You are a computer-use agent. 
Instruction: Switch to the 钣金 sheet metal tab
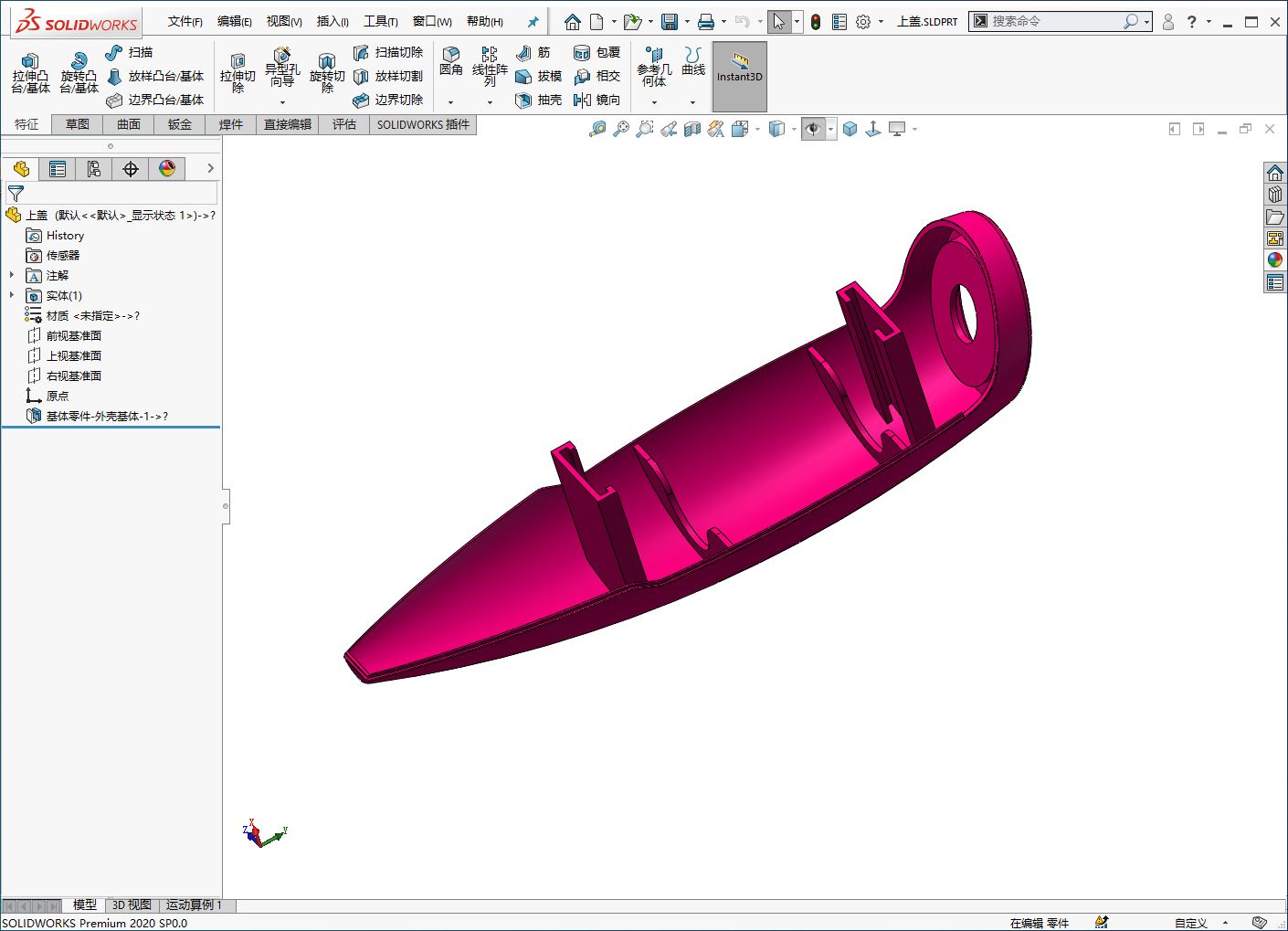click(180, 124)
